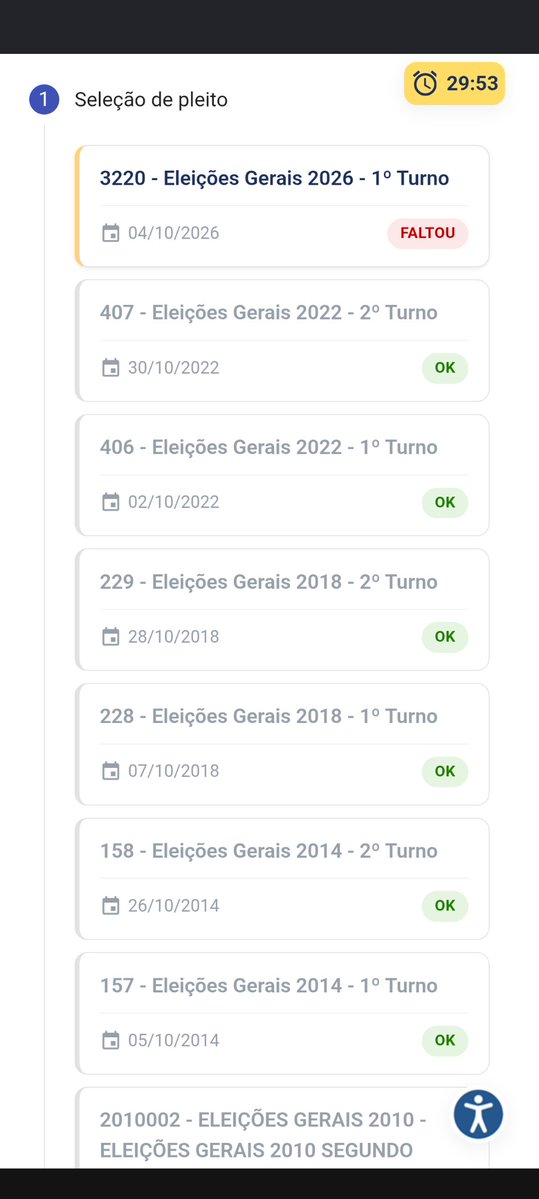Open the accessibility widget icon
Screen dimensions: 539x1199
point(479,1115)
